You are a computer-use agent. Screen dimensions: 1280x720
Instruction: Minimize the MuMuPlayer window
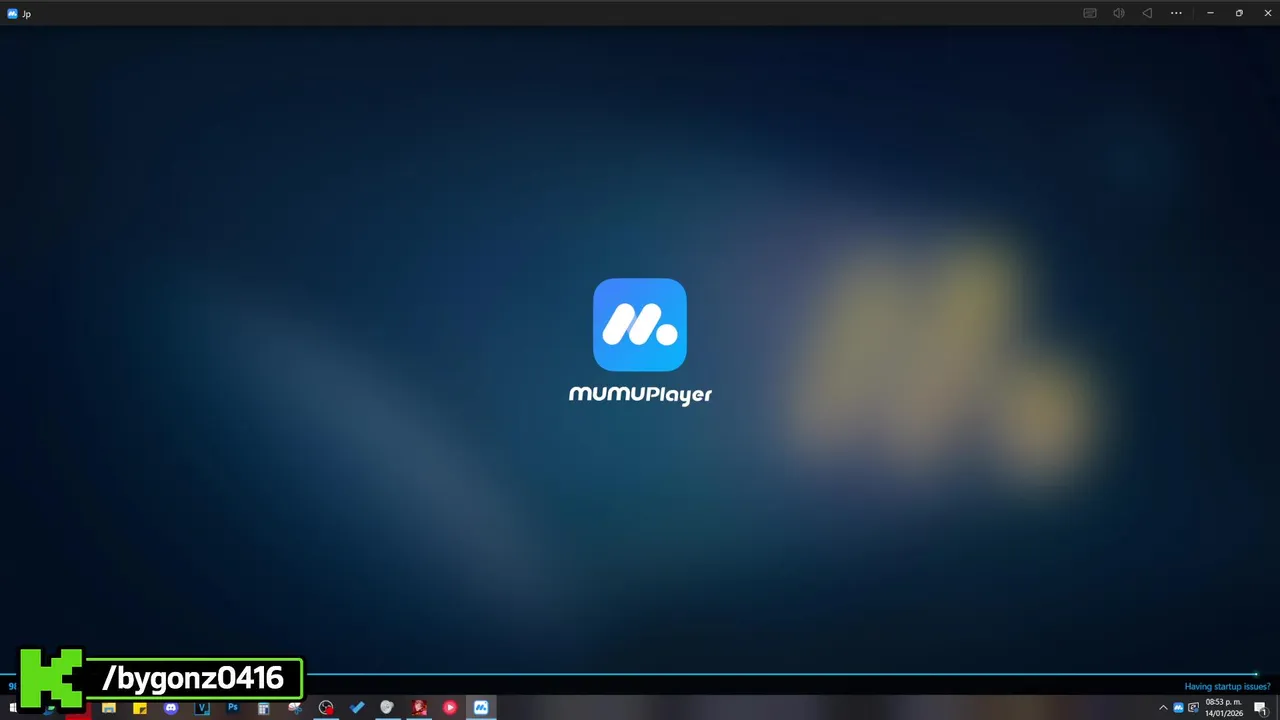[1210, 13]
